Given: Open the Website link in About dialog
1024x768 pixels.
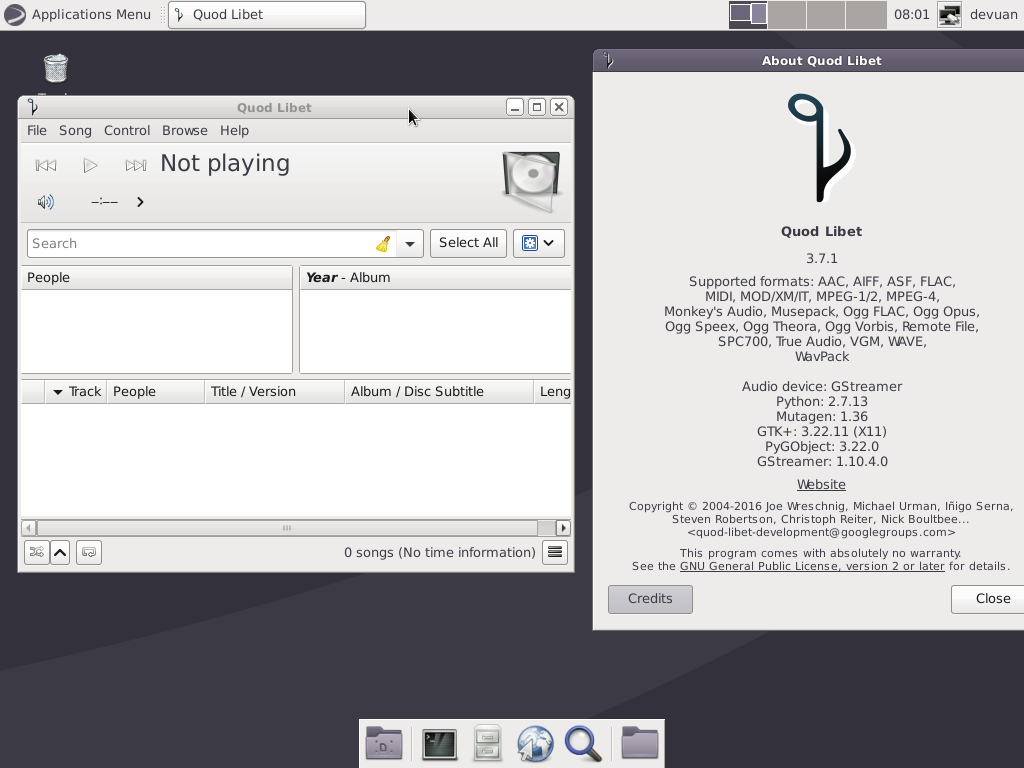Looking at the screenshot, I should 821,485.
